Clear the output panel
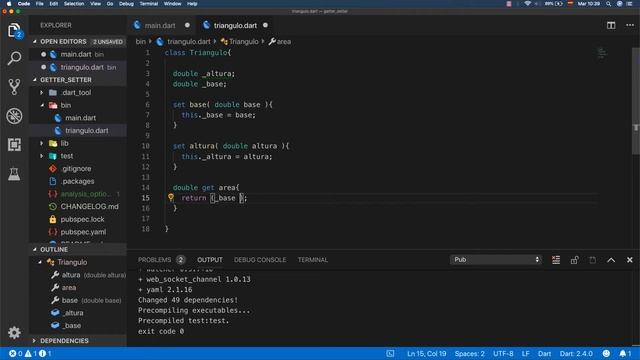640x360 pixels. click(x=556, y=260)
